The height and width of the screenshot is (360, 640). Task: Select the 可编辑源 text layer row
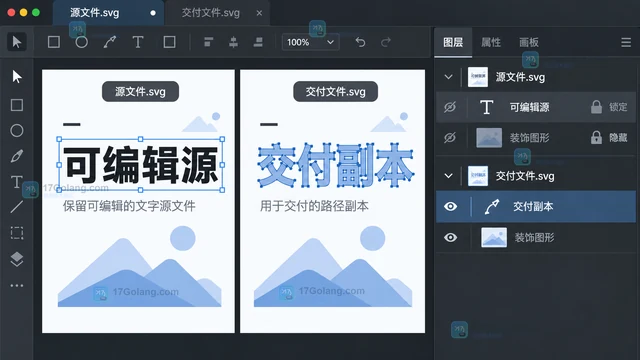536,107
